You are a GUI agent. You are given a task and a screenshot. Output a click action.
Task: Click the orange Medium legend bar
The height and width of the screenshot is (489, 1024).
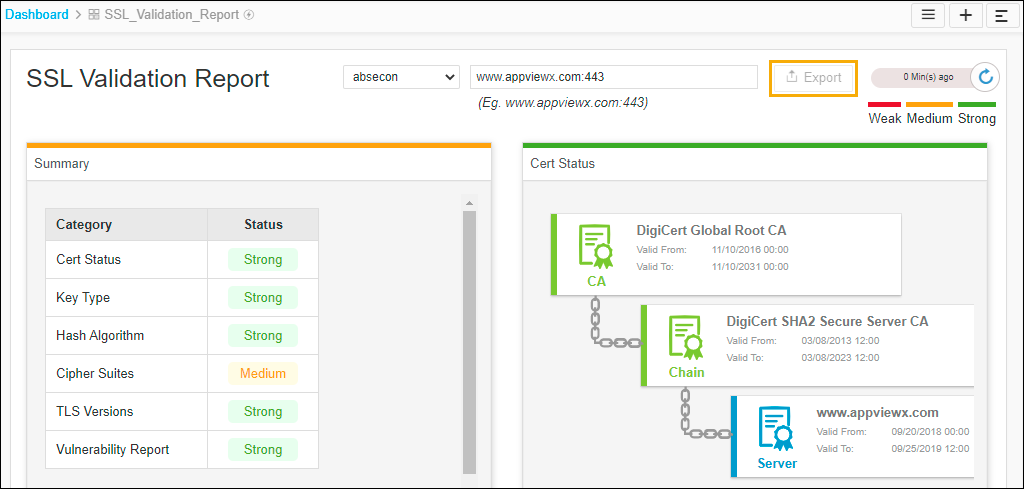(x=929, y=104)
